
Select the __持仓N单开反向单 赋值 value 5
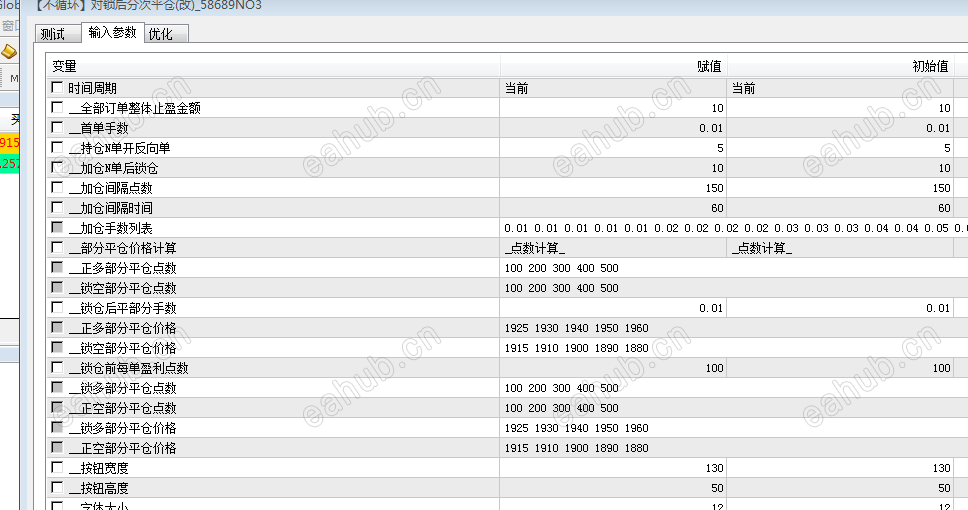[613, 148]
